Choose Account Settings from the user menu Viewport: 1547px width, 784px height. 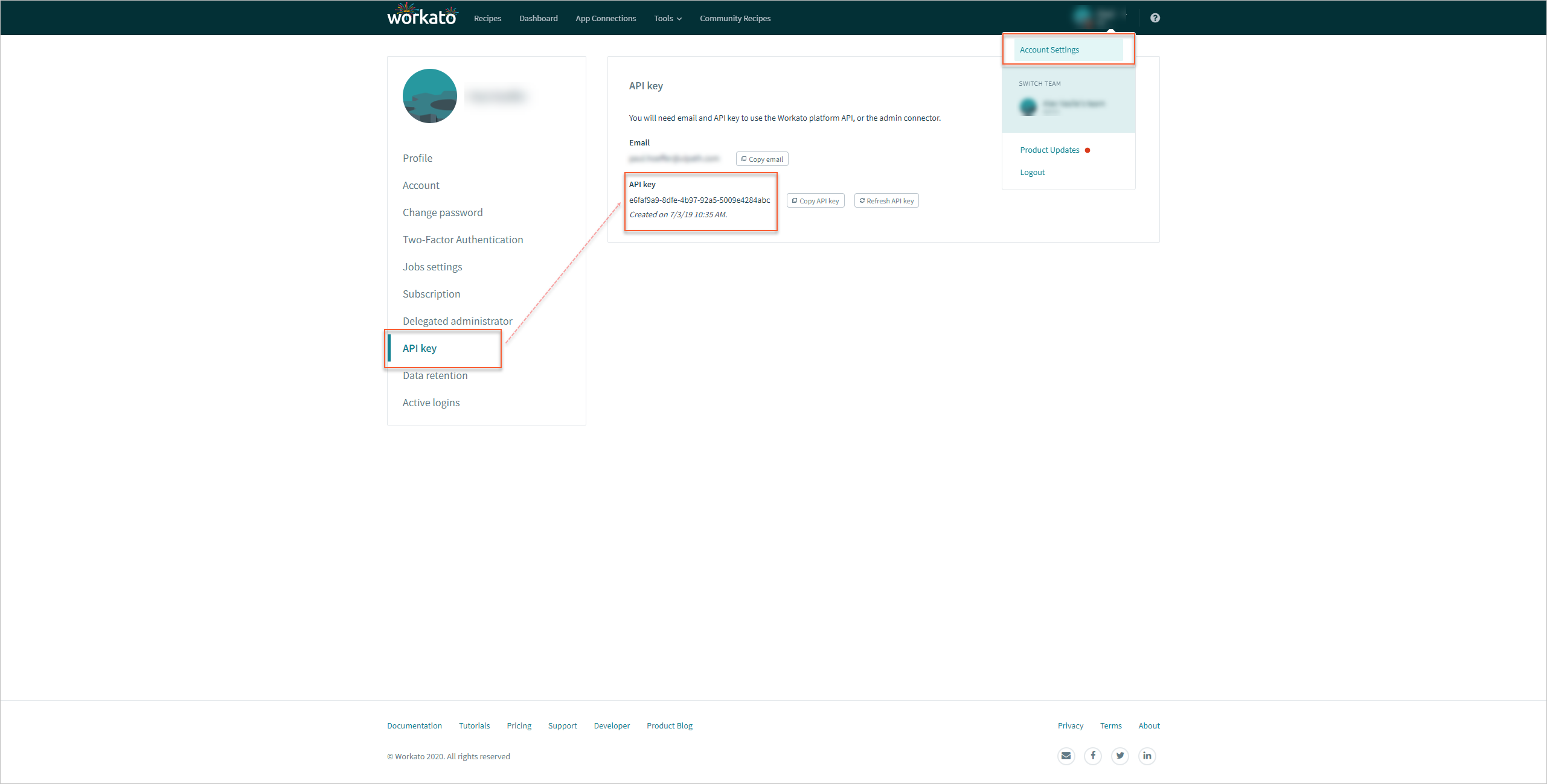(1049, 50)
